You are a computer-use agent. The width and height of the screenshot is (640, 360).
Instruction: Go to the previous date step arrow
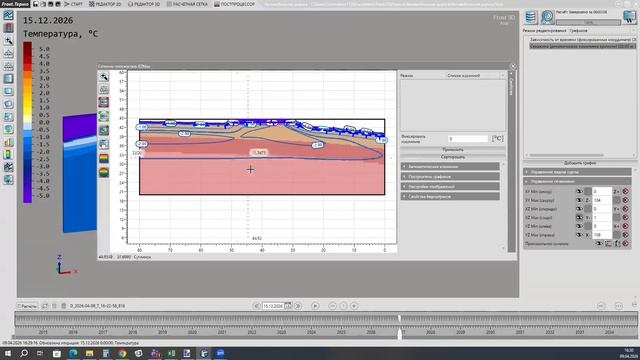click(256, 306)
